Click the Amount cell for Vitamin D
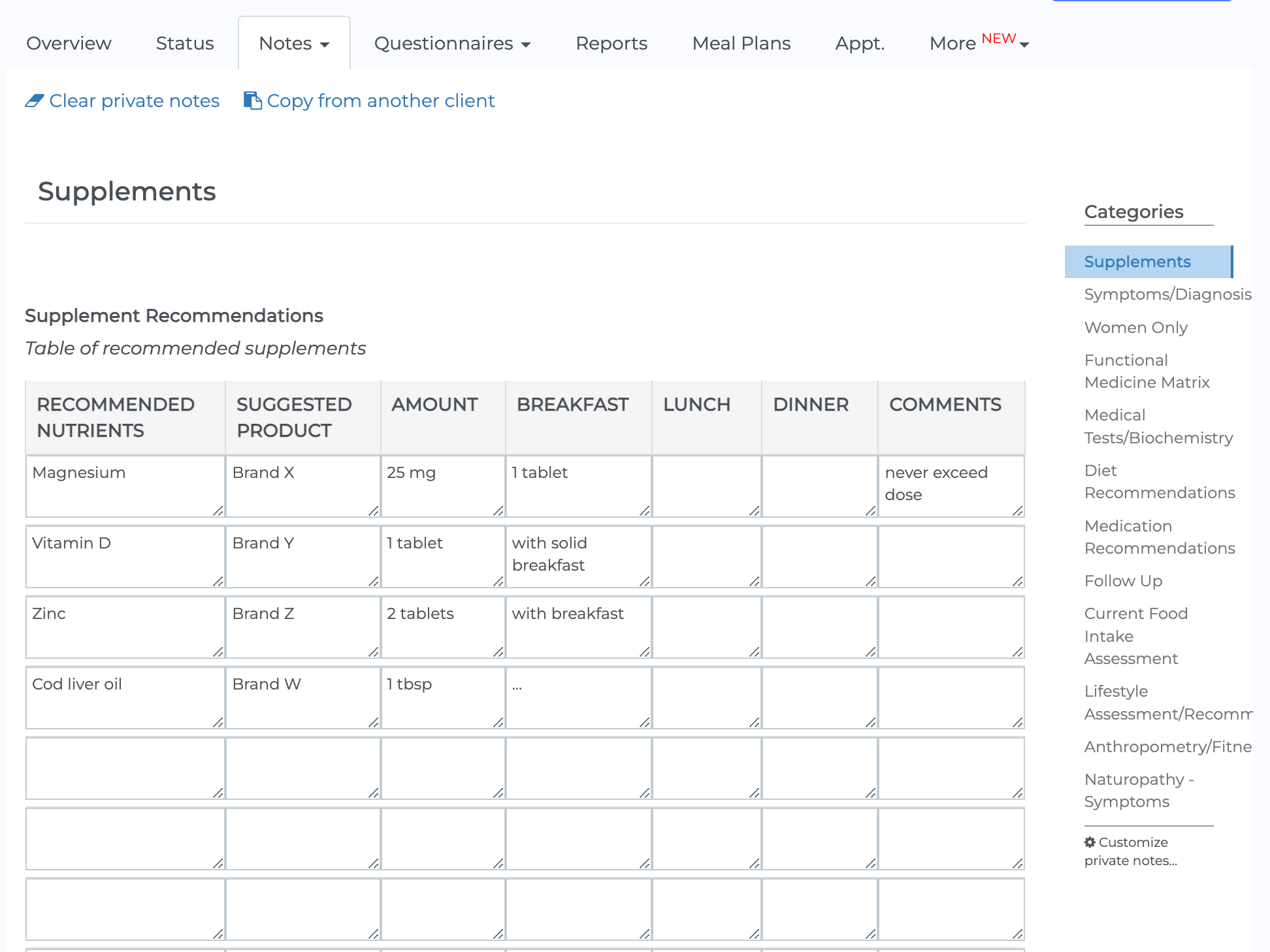The image size is (1270, 952). pyautogui.click(x=442, y=556)
